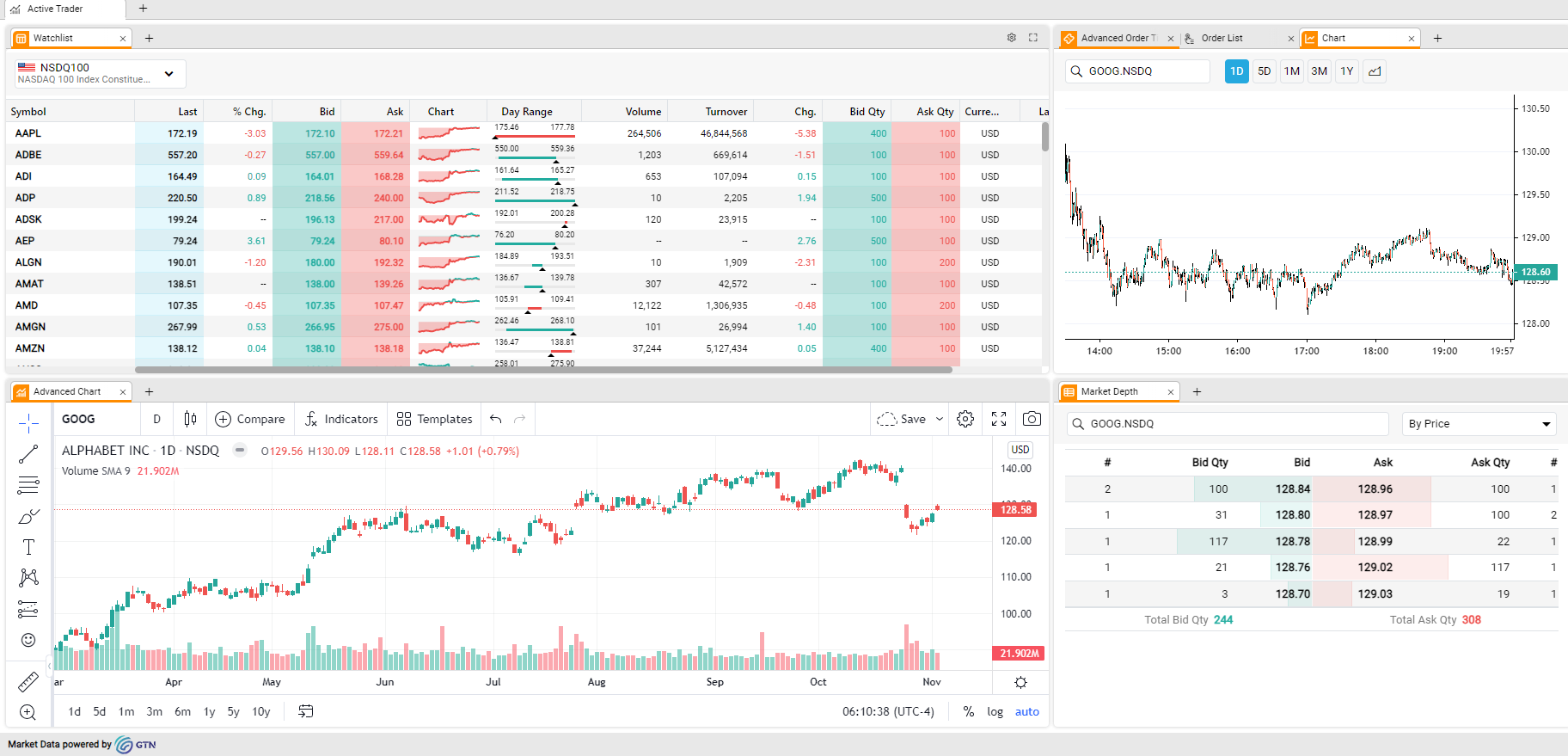This screenshot has height=756, width=1568.
Task: Open the price scale settings gear
Action: (x=1020, y=682)
